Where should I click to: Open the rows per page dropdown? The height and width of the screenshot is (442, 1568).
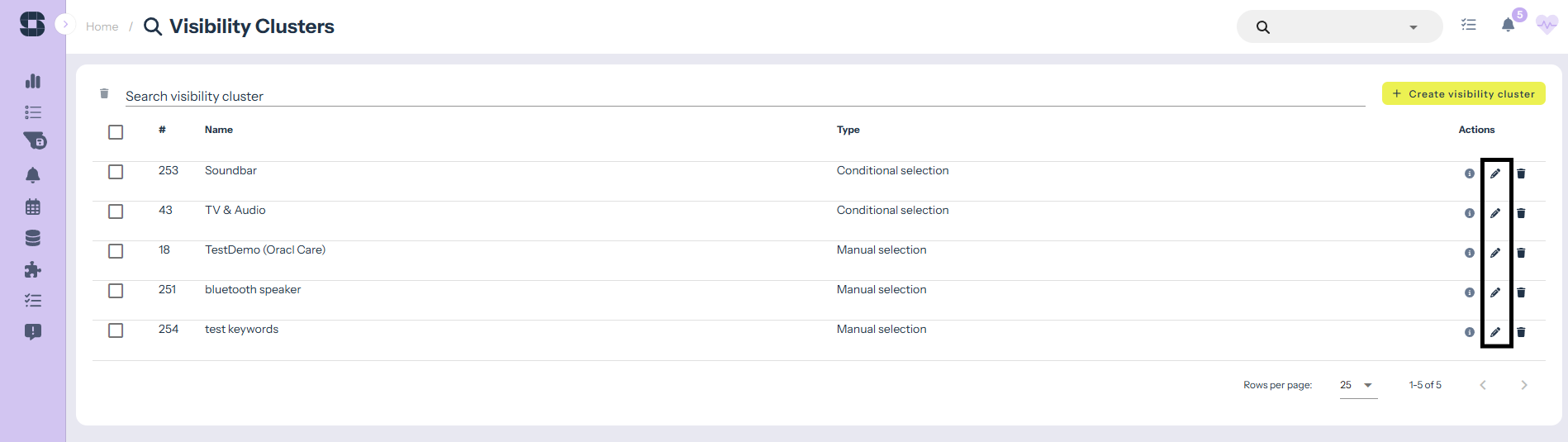coord(1358,385)
